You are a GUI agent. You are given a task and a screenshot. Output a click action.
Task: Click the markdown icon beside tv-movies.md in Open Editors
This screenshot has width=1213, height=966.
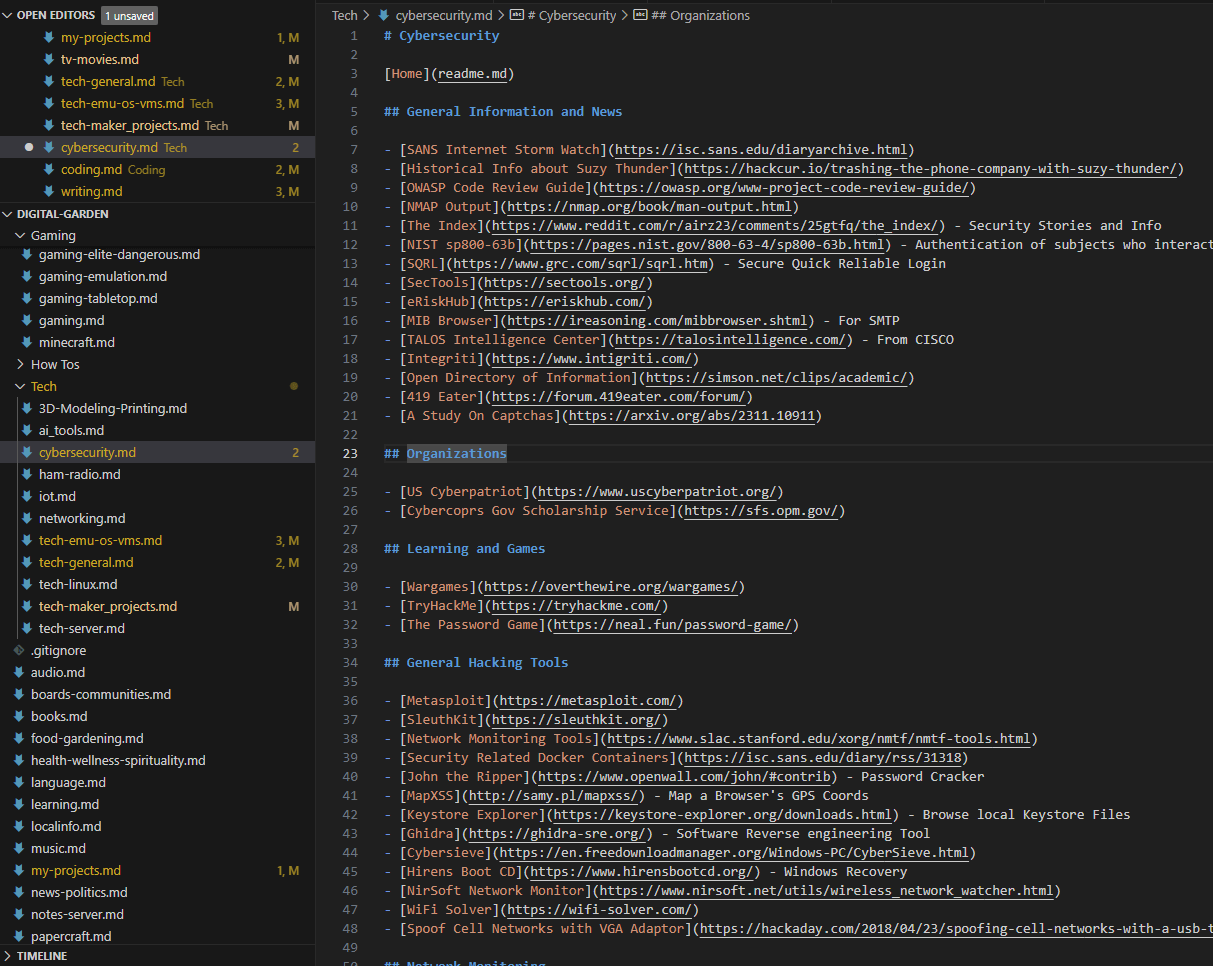49,59
